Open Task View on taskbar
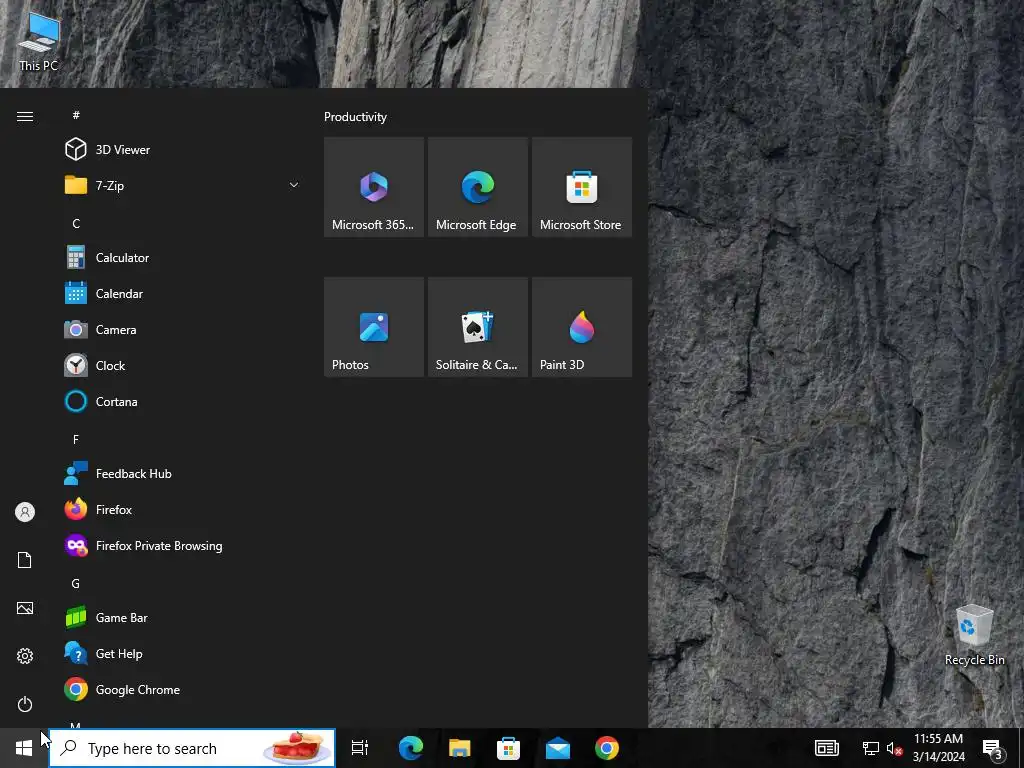Screen dimensions: 1024x768 click(x=360, y=748)
